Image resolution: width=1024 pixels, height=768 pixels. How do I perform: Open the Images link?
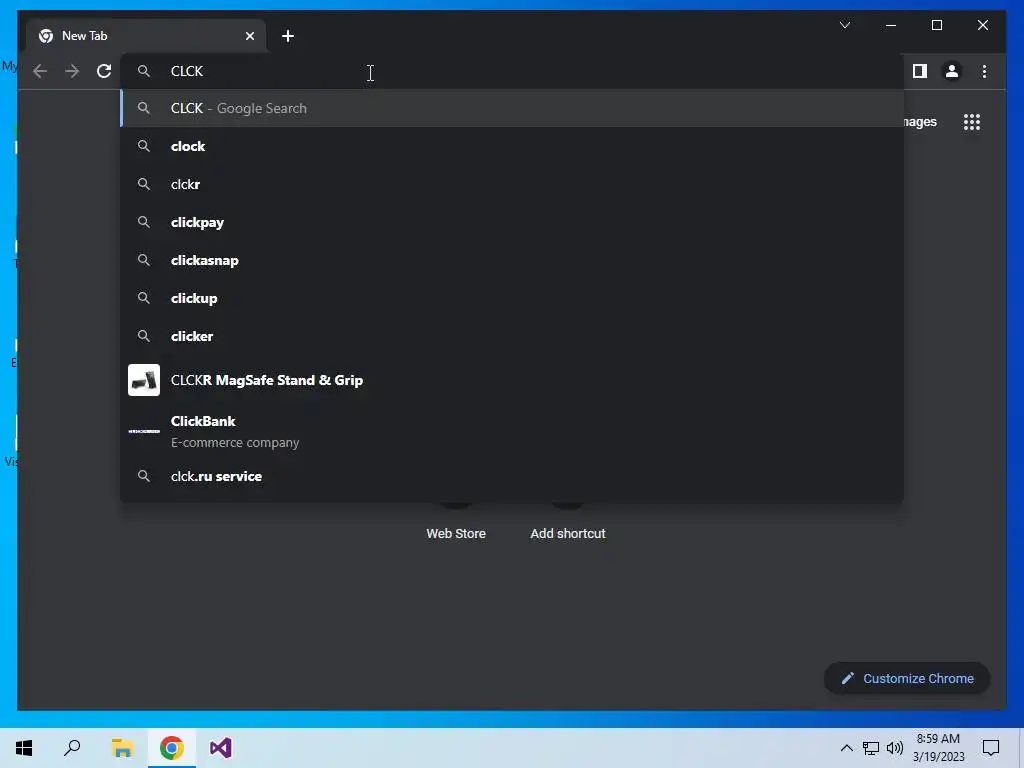pyautogui.click(x=920, y=122)
